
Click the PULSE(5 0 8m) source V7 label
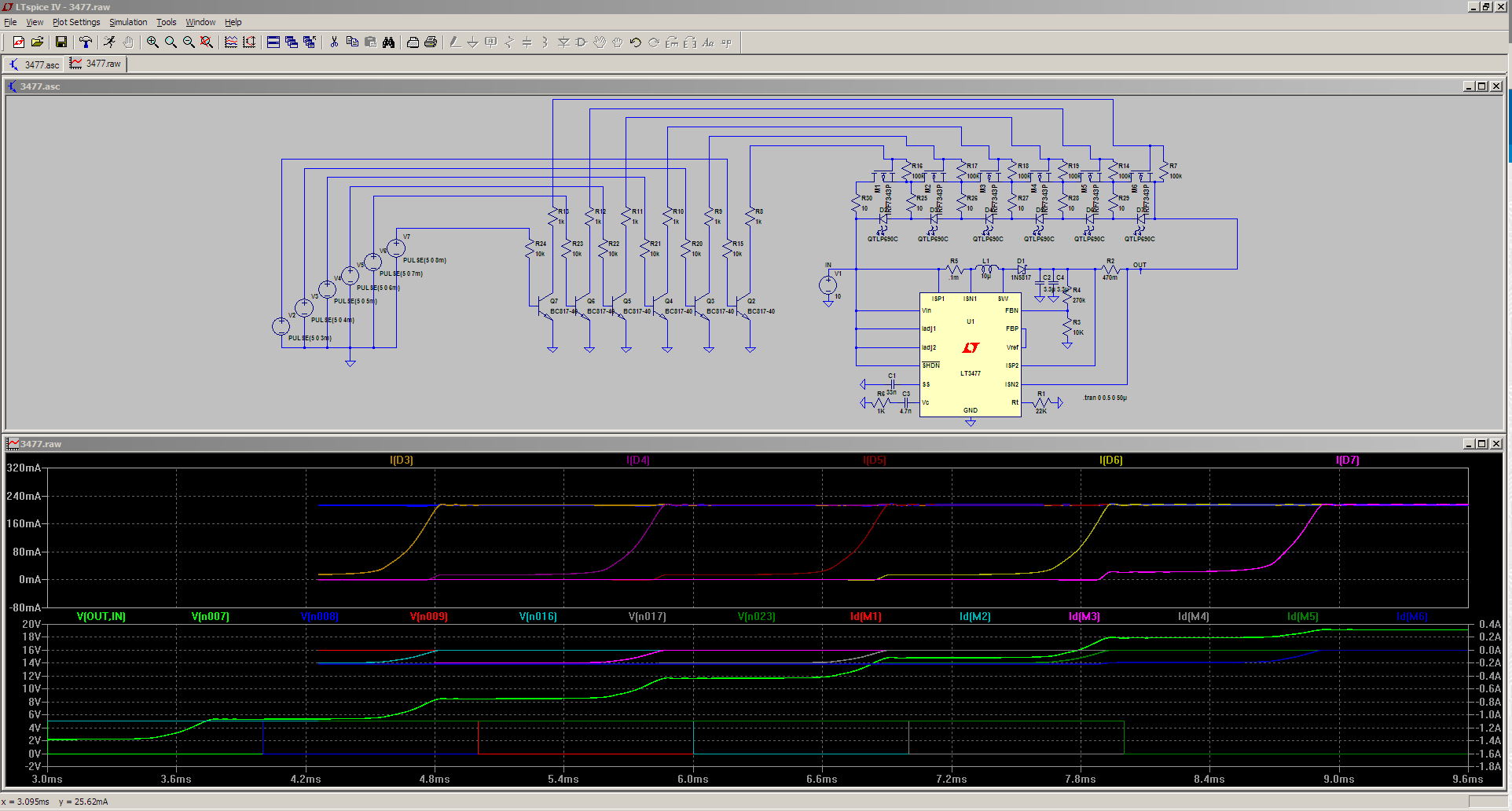pos(424,260)
